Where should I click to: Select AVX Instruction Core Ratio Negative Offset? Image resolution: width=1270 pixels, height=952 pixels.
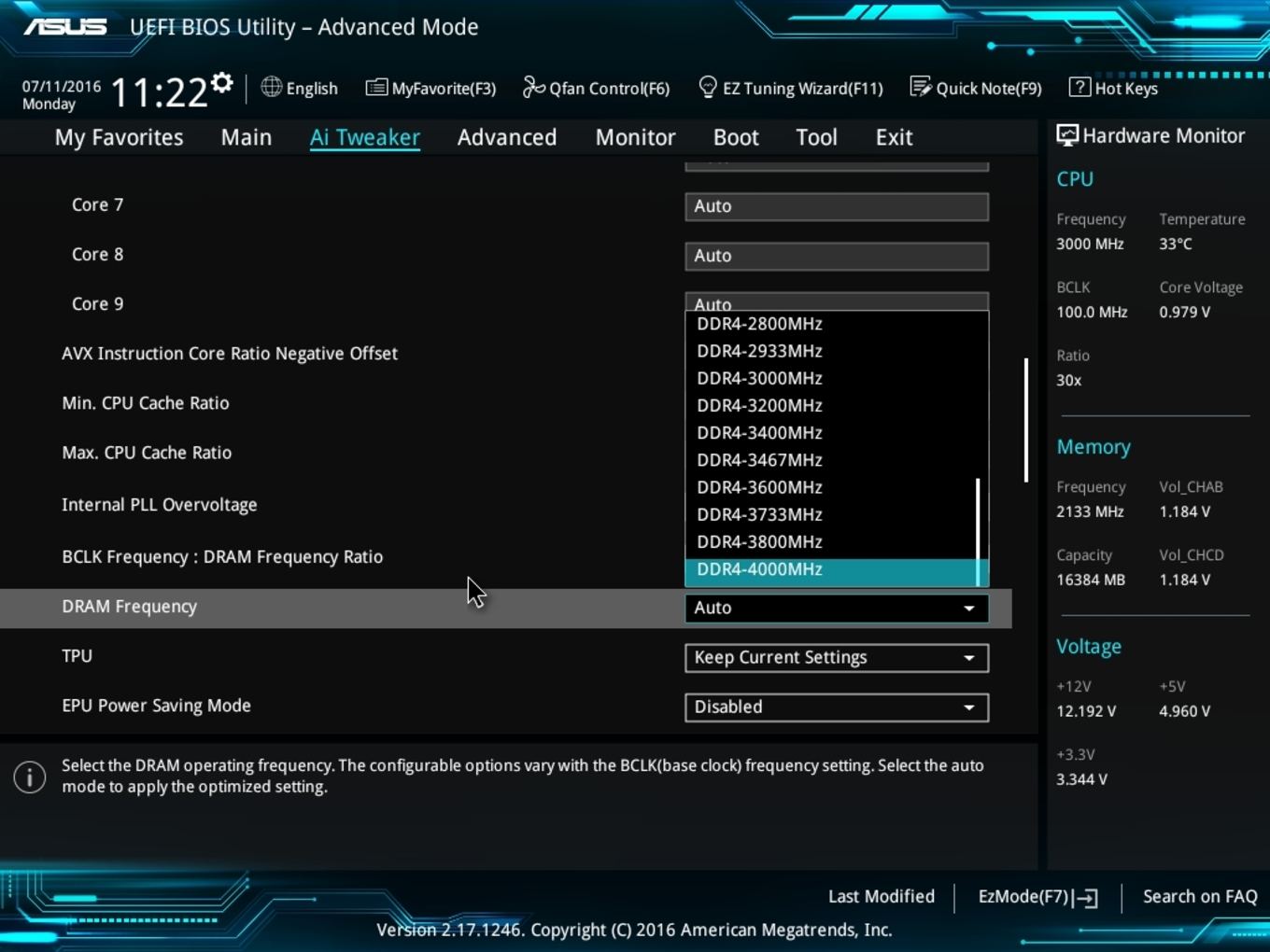click(230, 353)
